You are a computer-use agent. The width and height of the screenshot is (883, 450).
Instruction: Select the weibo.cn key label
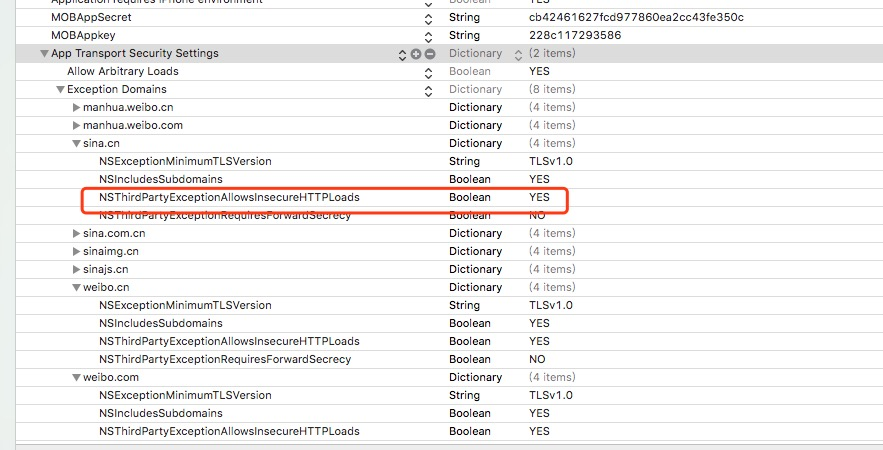coord(106,288)
